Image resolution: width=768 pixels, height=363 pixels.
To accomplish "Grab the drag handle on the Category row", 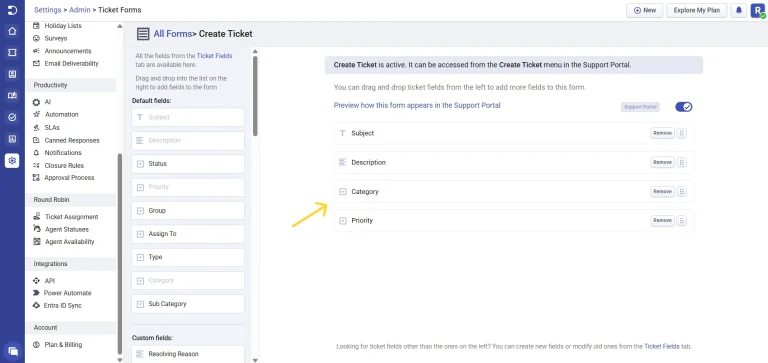I will click(681, 192).
